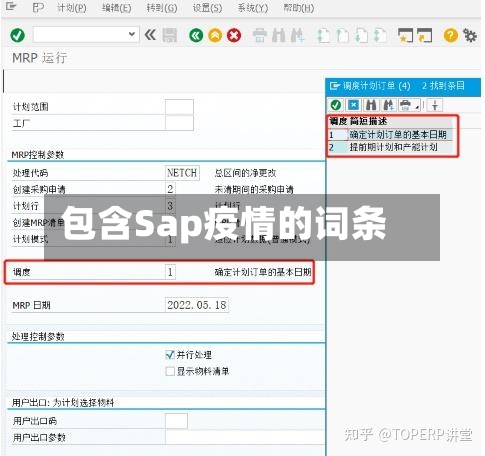The width and height of the screenshot is (485, 456).
Task: Click the 计划范围 input field
Action: point(179,107)
